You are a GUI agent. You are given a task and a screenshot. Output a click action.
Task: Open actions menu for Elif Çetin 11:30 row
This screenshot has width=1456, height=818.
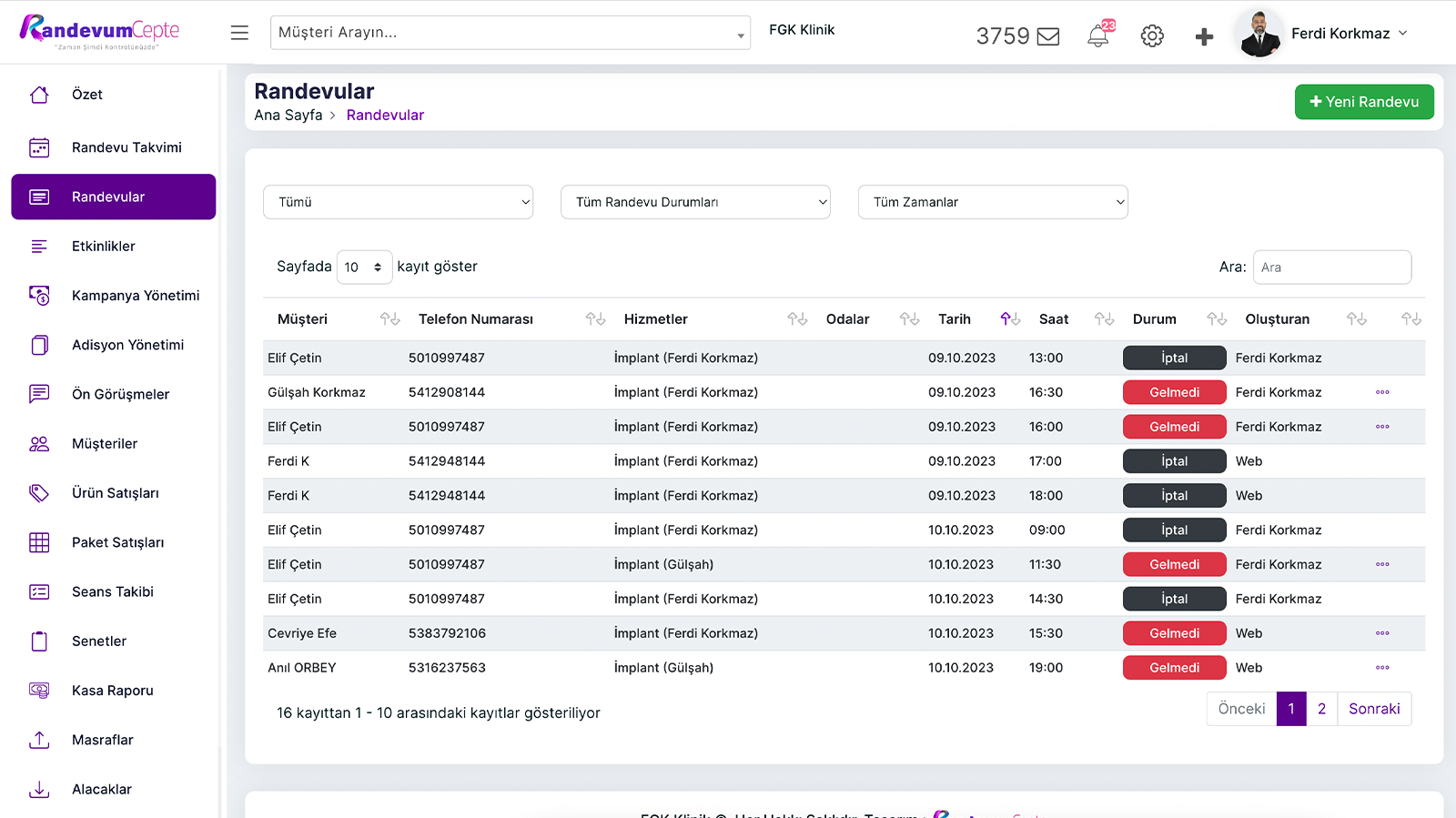coord(1382,564)
